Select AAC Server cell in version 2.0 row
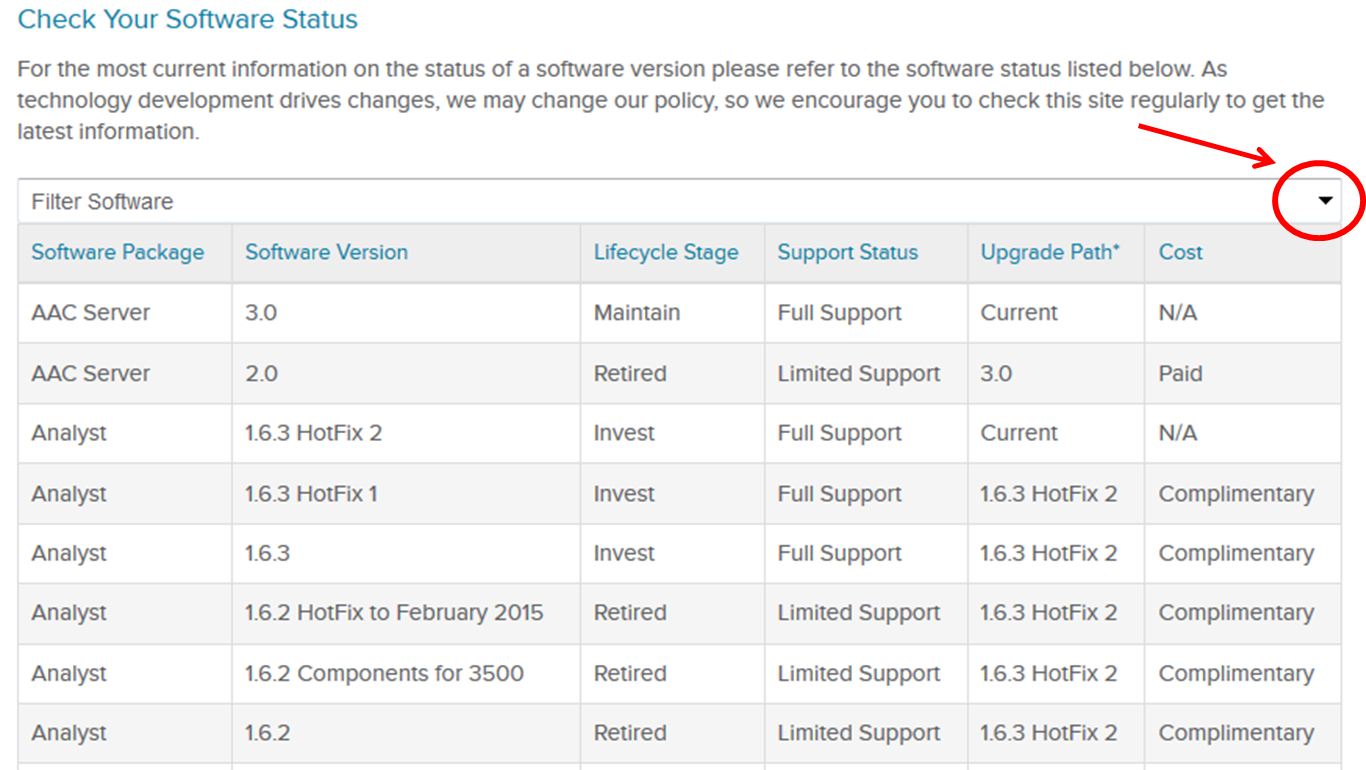This screenshot has width=1366, height=770. tap(90, 374)
